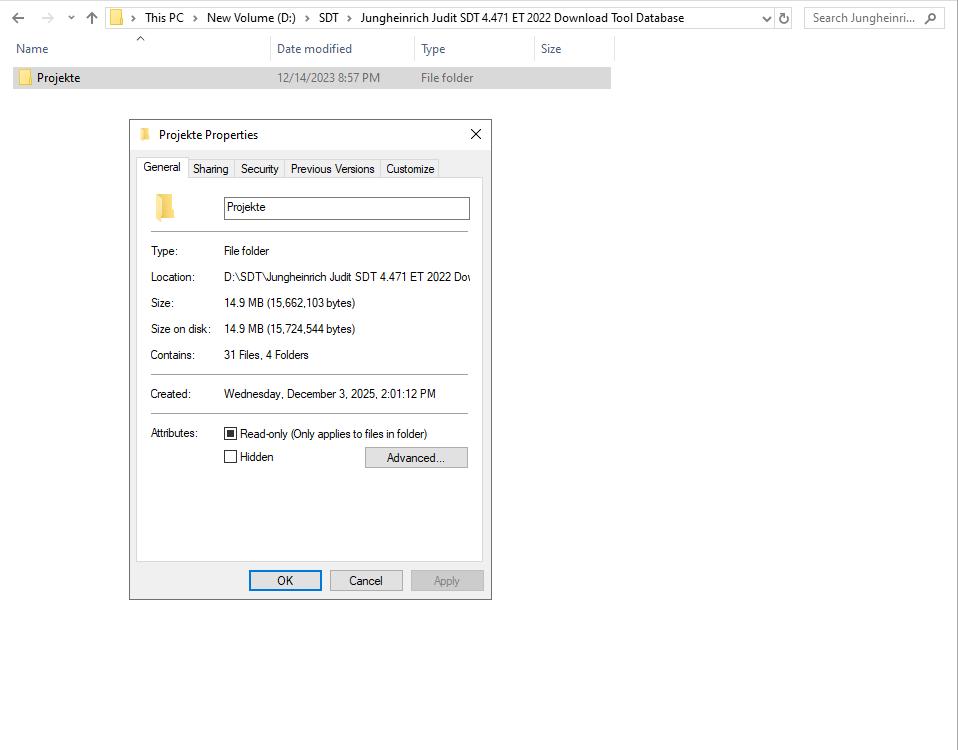This screenshot has height=750, width=958.
Task: Toggle the Read-only attribute checkbox
Action: [230, 434]
